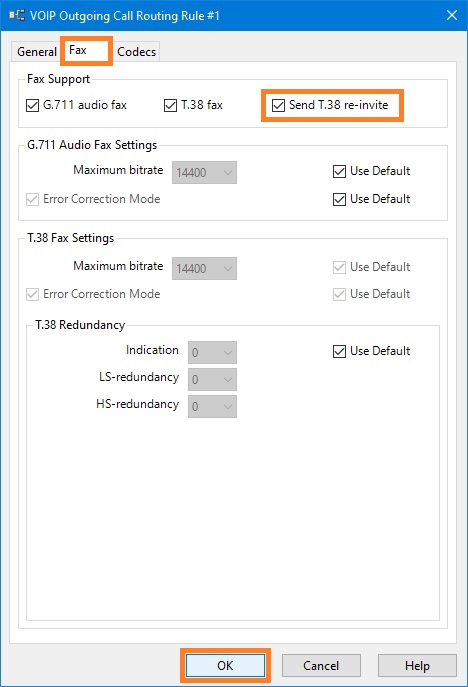Screen dimensions: 468x687
Task: Uncheck the T.38 fax checkbox
Action: (x=170, y=106)
